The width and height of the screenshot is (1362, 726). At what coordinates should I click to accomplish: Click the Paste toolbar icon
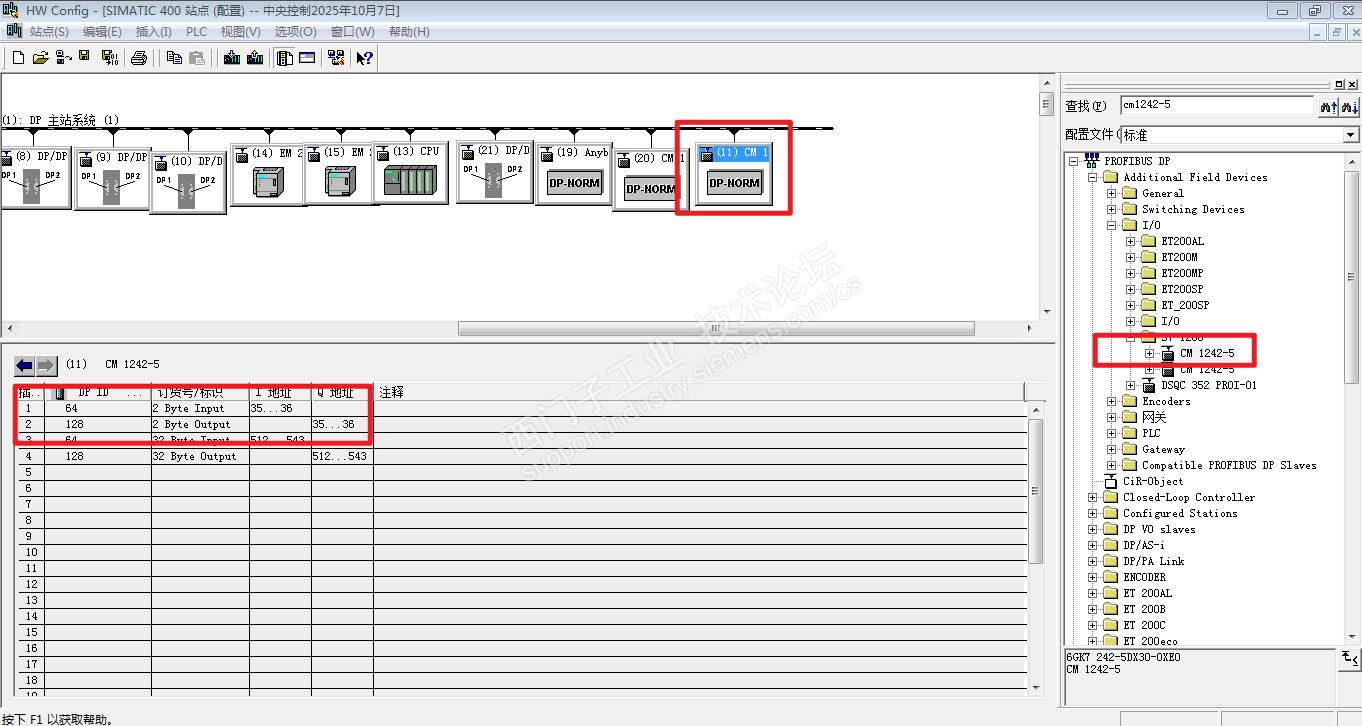click(x=197, y=58)
